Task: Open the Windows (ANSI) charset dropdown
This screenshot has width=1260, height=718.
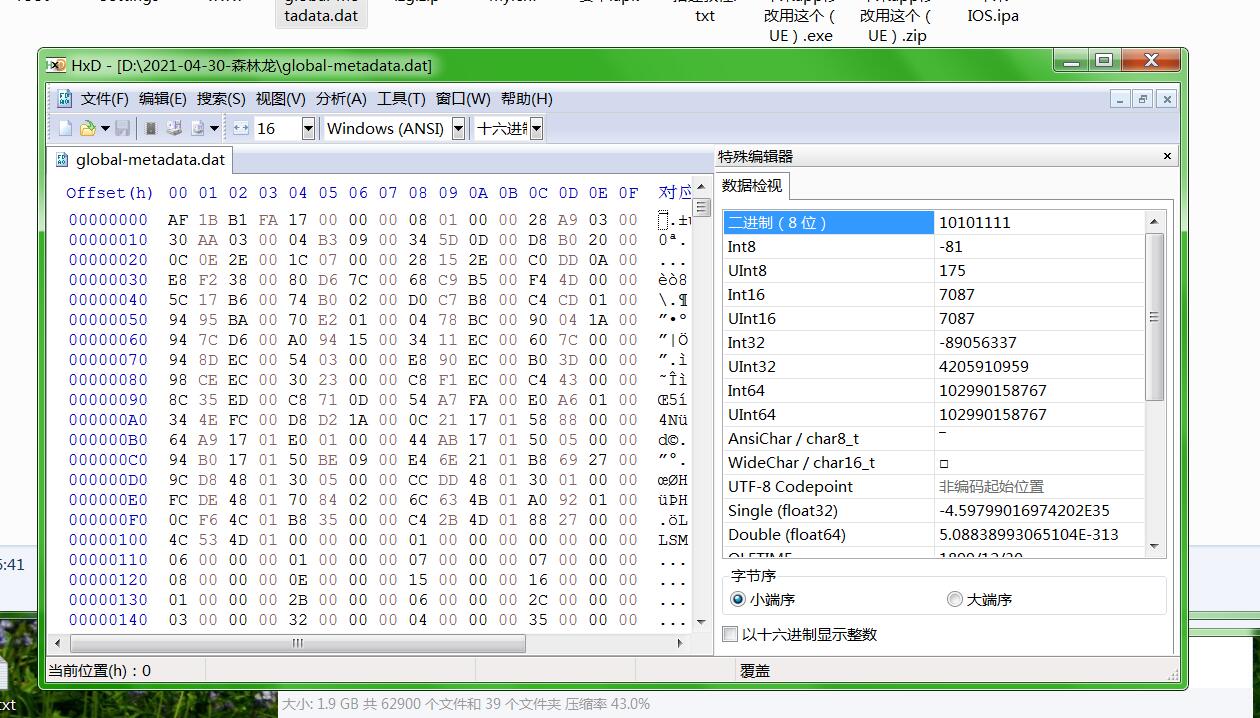Action: [458, 128]
